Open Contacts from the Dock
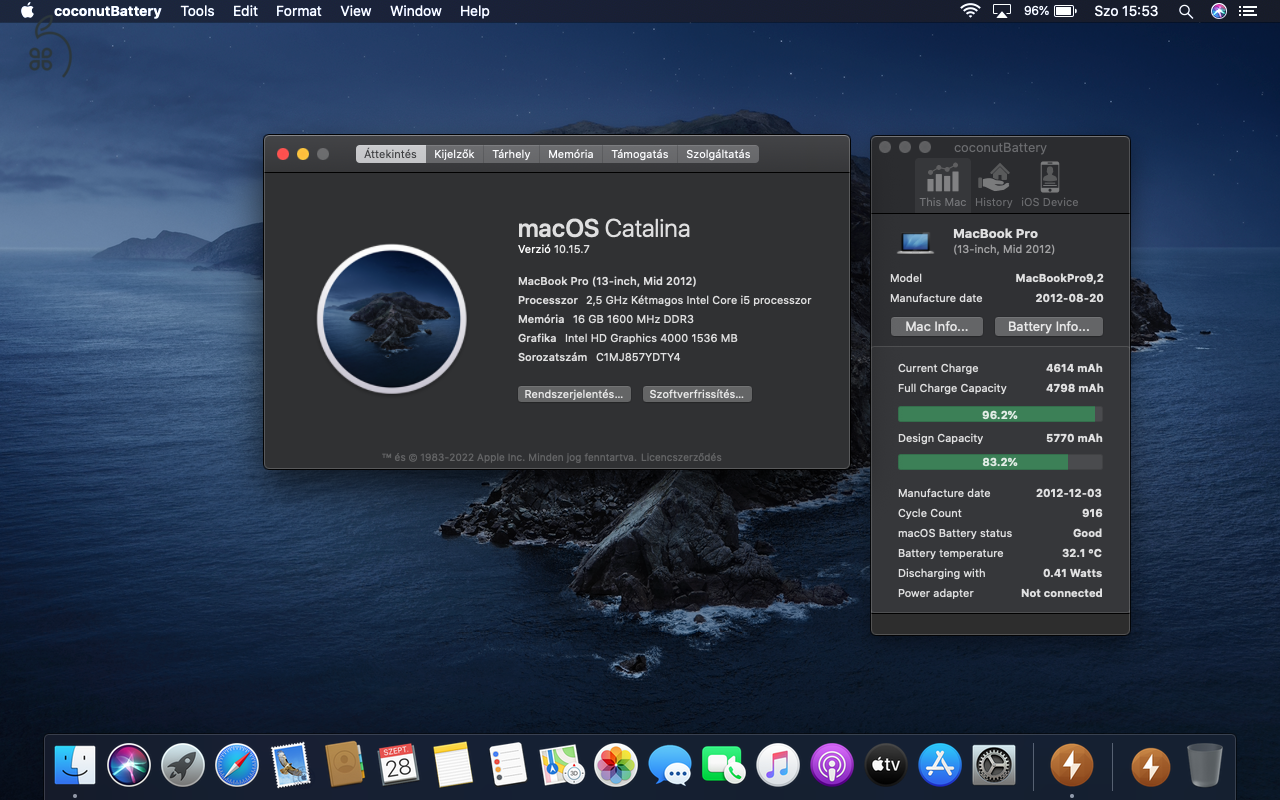The width and height of the screenshot is (1280, 800). 345,766
